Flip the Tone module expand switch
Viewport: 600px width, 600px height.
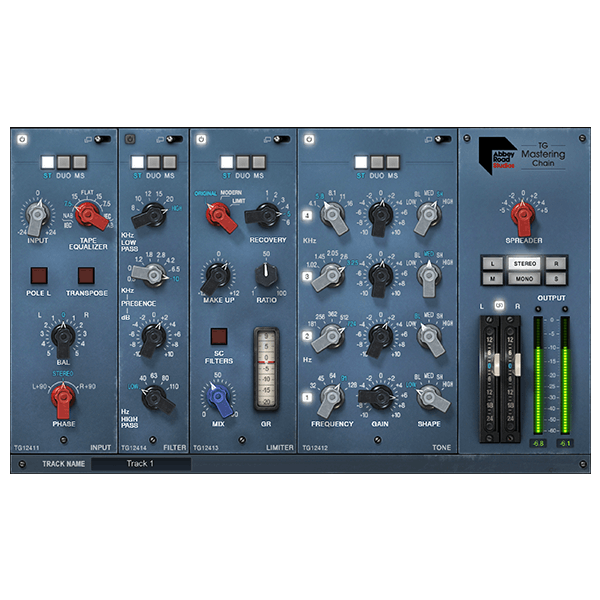click(x=439, y=140)
